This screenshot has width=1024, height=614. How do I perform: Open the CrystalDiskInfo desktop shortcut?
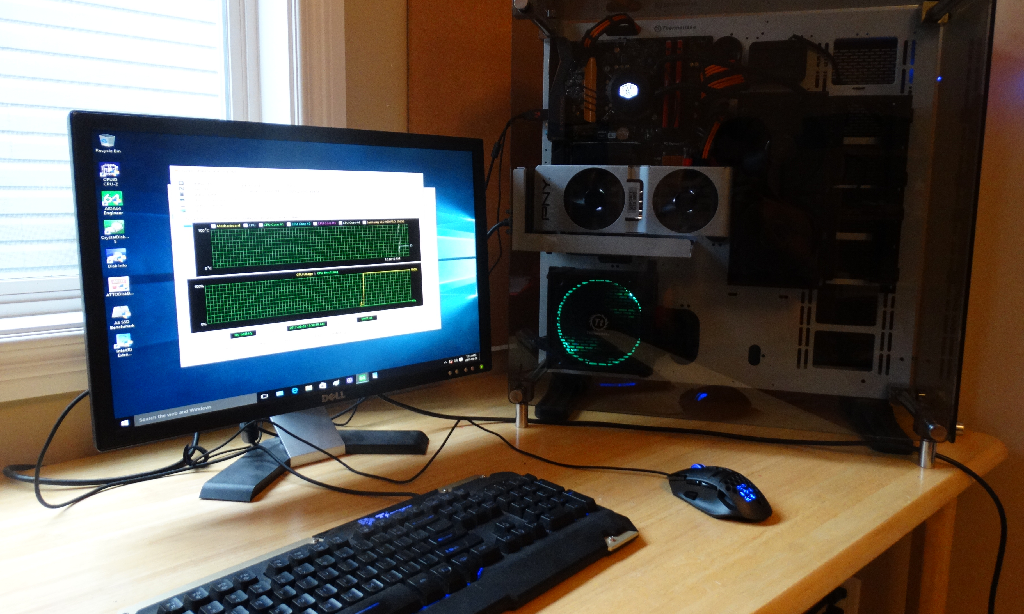tap(116, 257)
